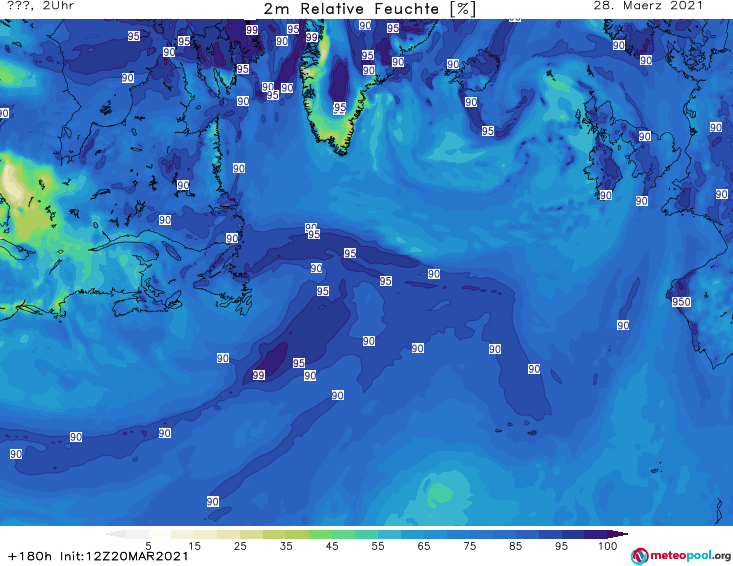Click the '+180h' forecast hour text

30,556
